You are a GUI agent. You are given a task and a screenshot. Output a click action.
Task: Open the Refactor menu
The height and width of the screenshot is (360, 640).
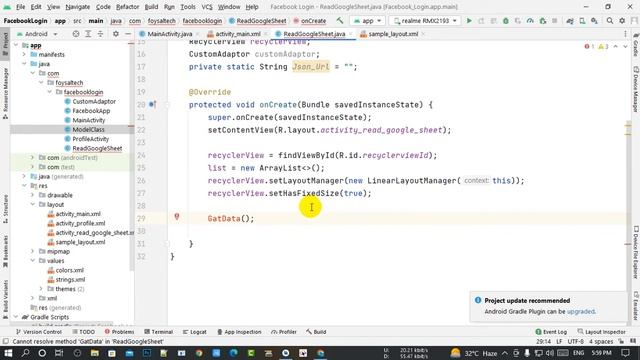pyautogui.click(x=127, y=7)
